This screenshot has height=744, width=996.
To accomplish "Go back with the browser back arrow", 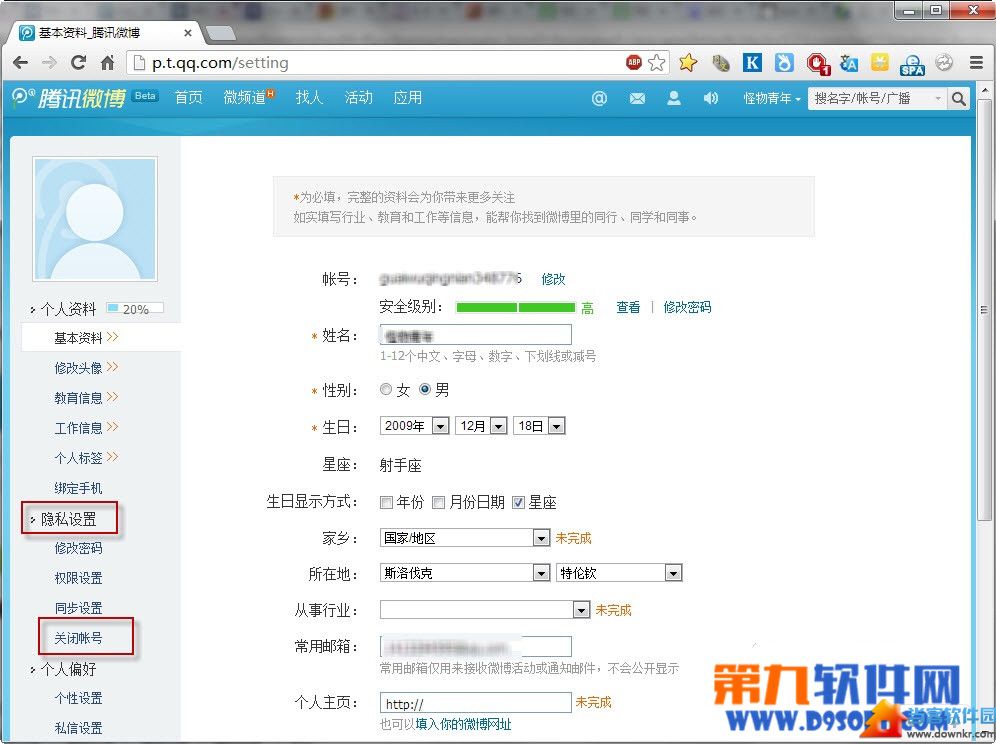I will 20,63.
